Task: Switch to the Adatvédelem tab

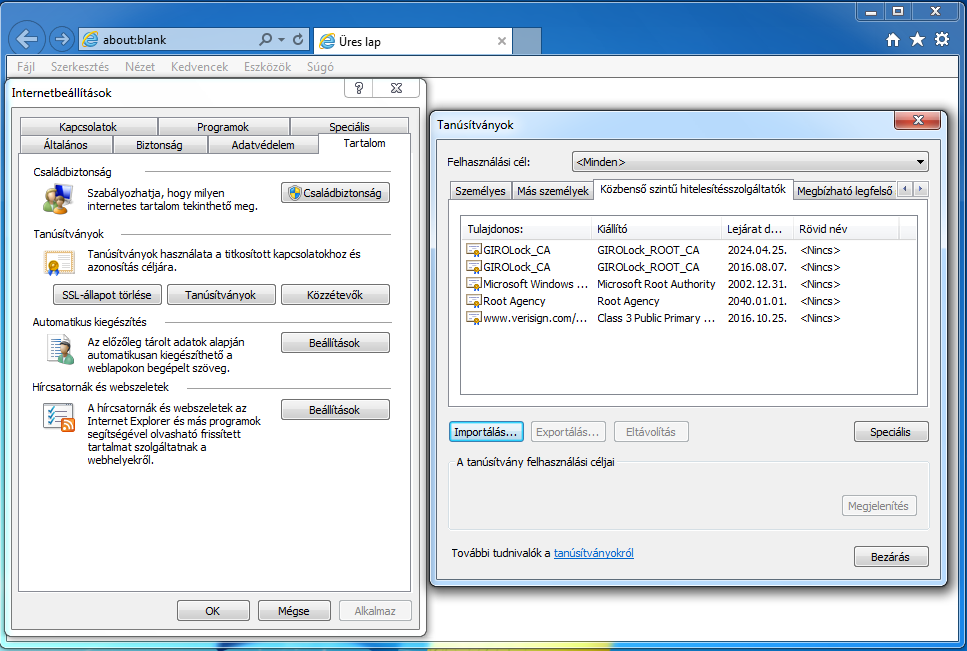Action: [263, 145]
